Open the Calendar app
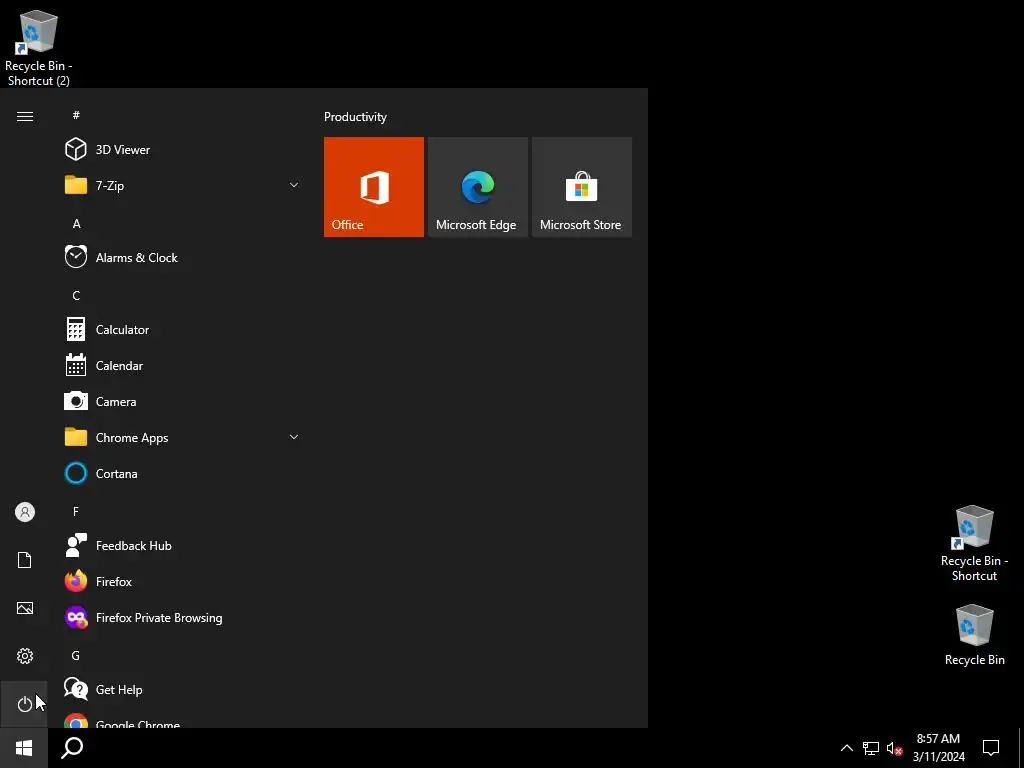 click(183, 365)
